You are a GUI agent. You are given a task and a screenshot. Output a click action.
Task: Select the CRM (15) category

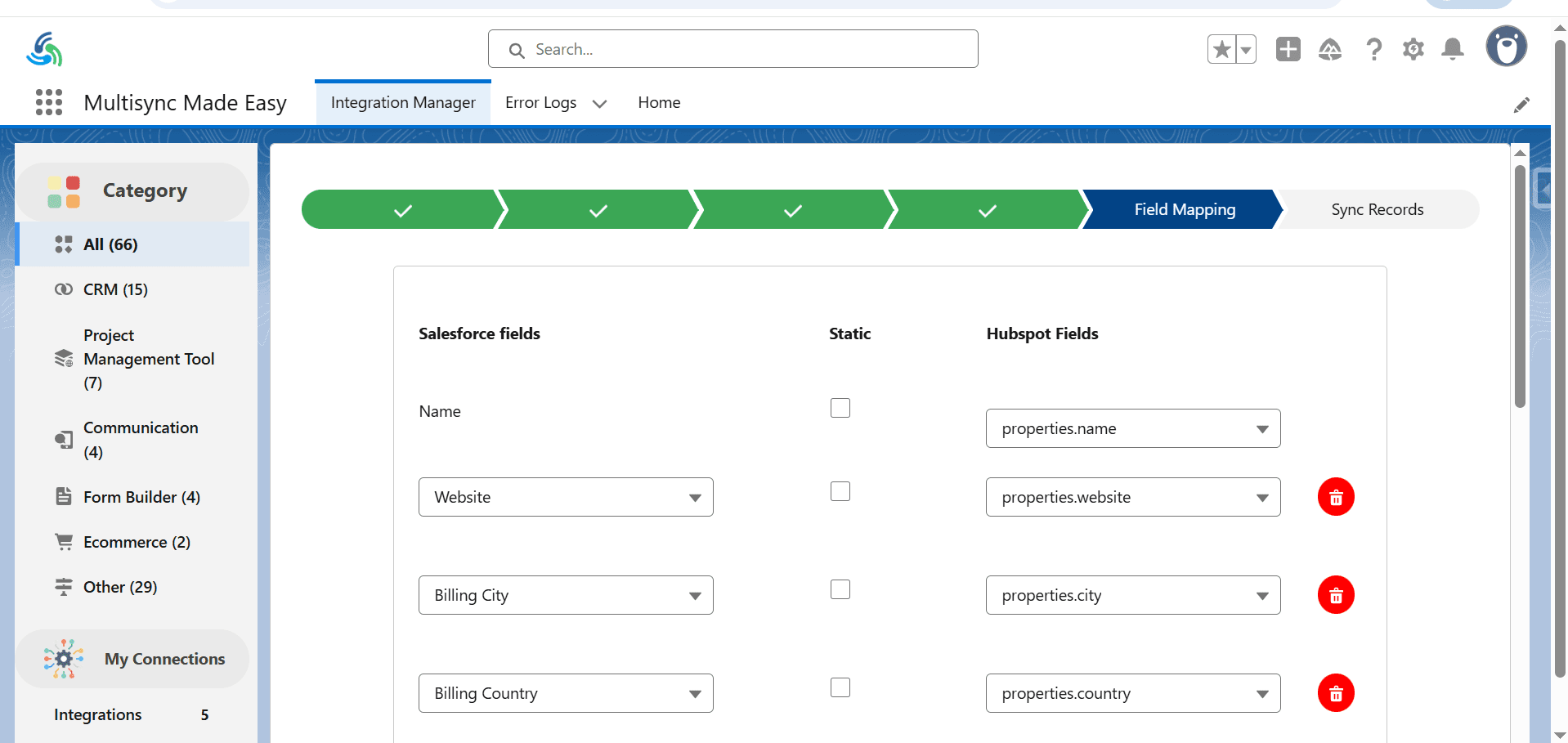115,289
